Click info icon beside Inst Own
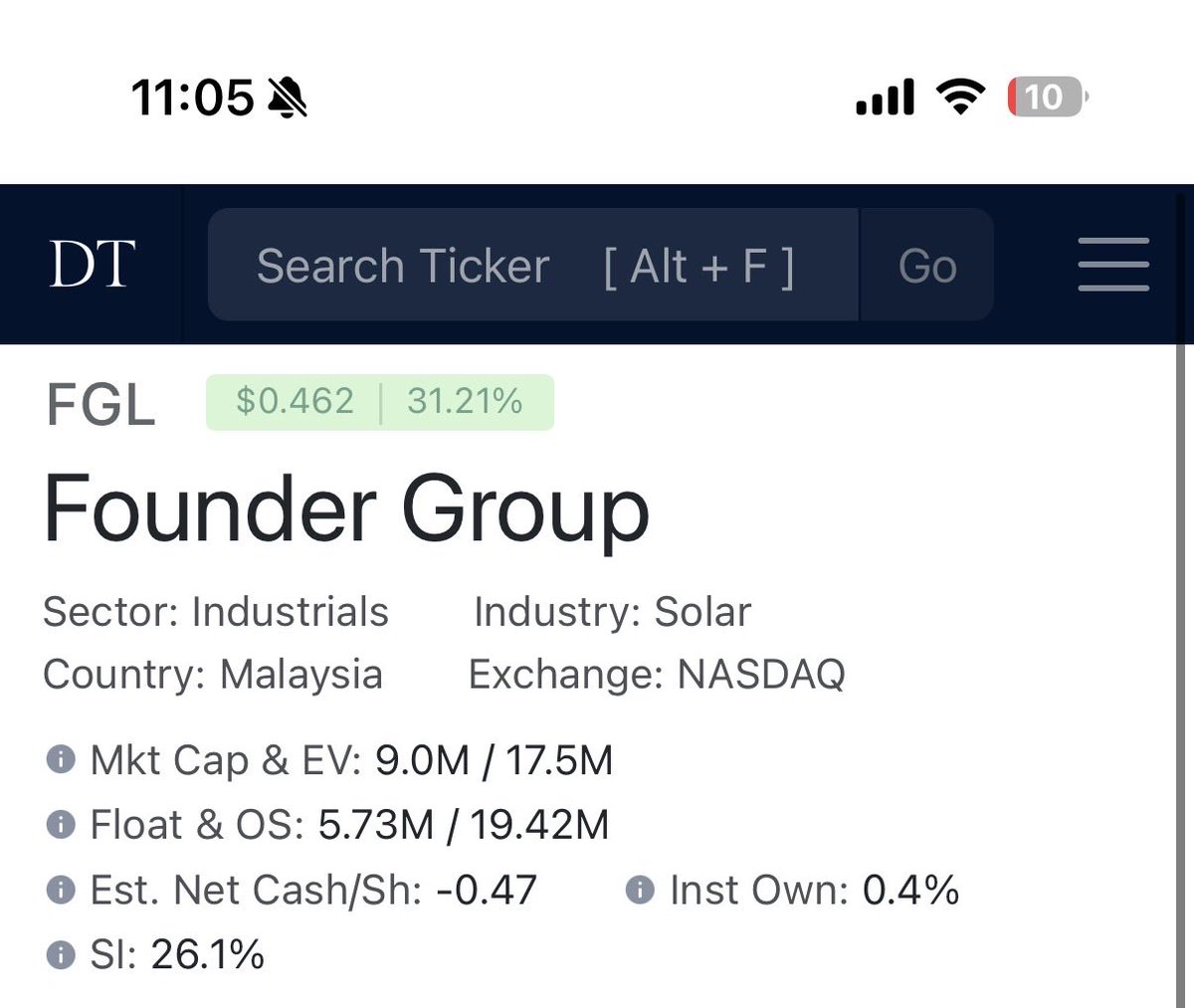Image resolution: width=1194 pixels, height=1008 pixels. click(x=640, y=890)
